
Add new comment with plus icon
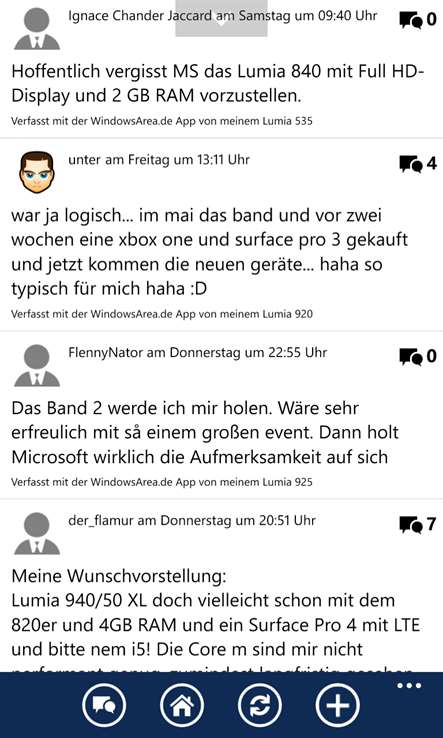pyautogui.click(x=337, y=706)
